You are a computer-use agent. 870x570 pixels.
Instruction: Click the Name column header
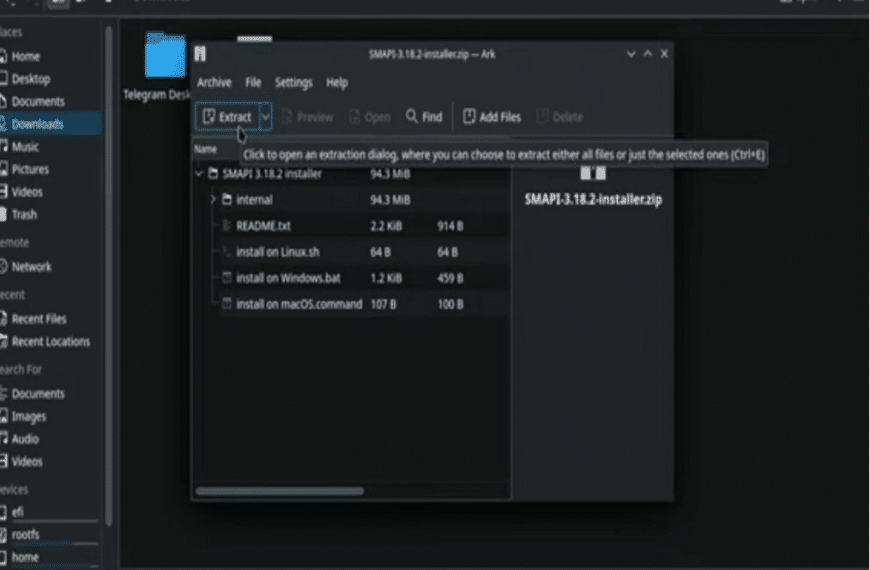206,149
